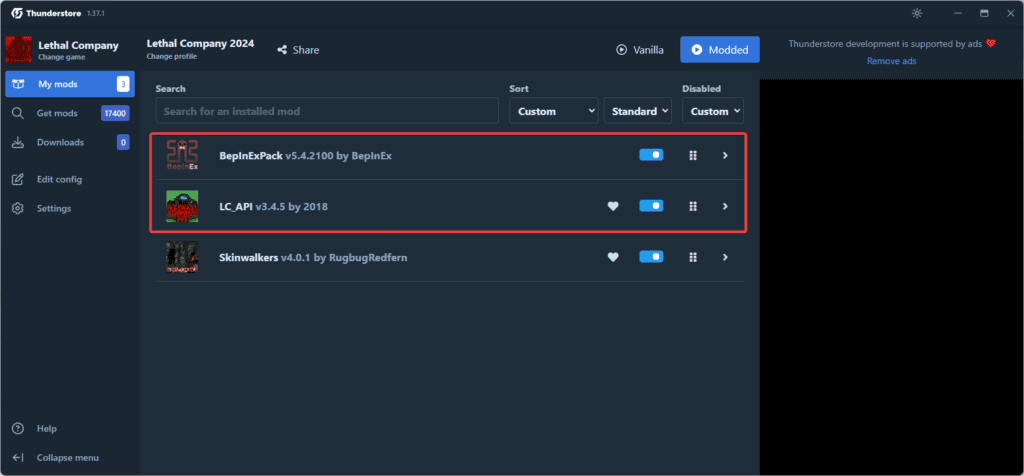Screen dimensions: 1024x476
Task: Open the Sort Custom dropdown
Action: click(553, 111)
